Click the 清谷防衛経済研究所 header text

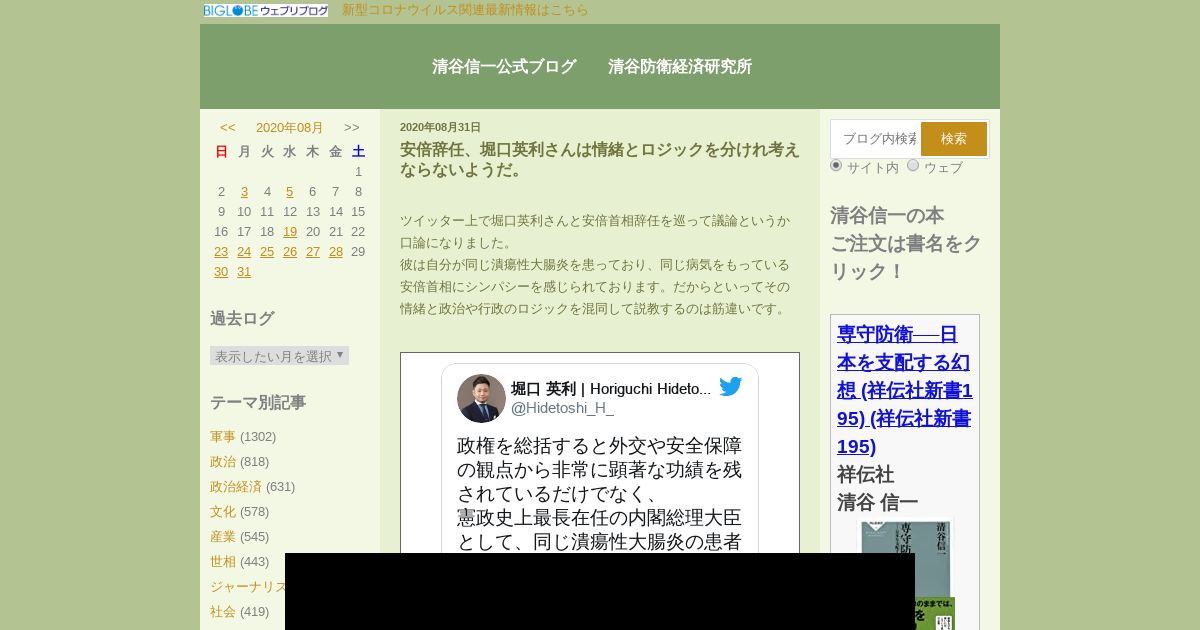680,67
